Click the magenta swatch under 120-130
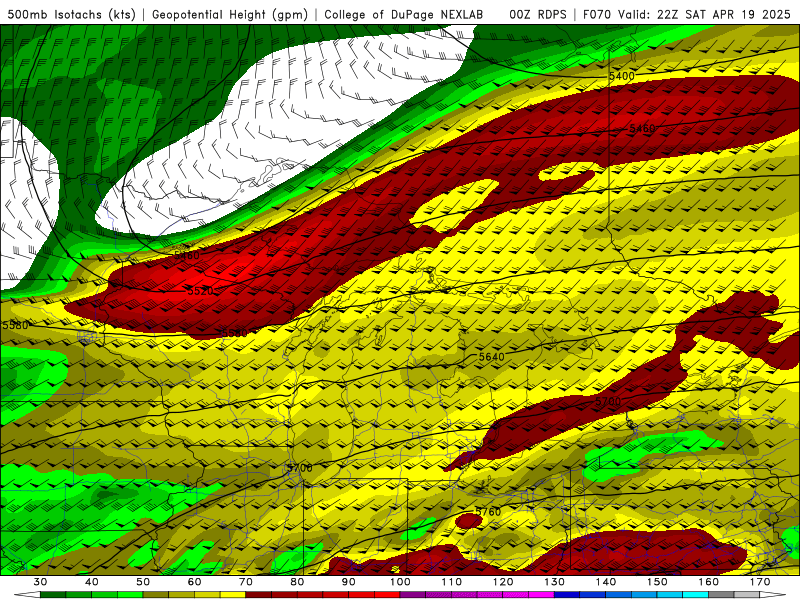The height and width of the screenshot is (600, 800). point(541,595)
